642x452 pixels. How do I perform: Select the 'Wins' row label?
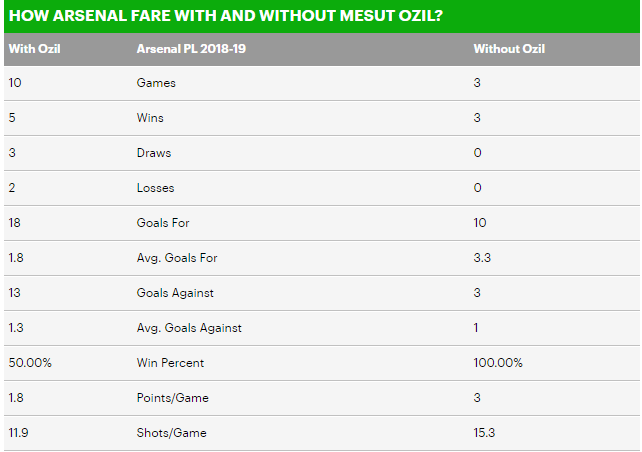(151, 118)
